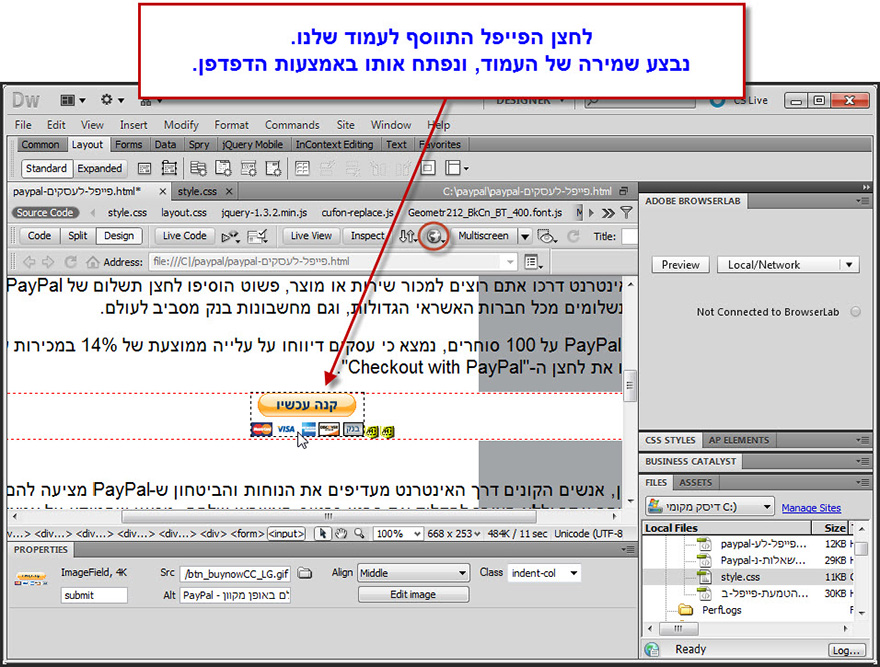
Task: Click the browser back arrow
Action: 29,262
